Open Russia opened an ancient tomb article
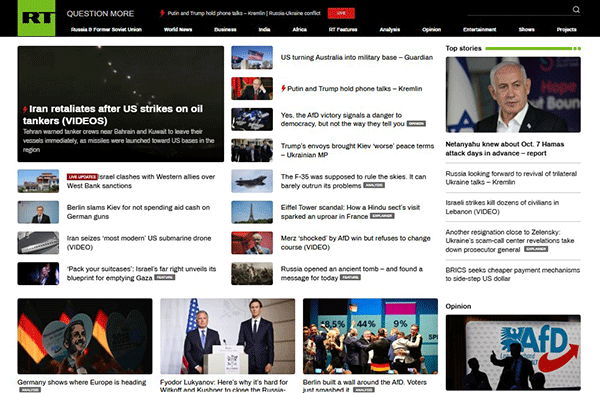 [x=351, y=273]
